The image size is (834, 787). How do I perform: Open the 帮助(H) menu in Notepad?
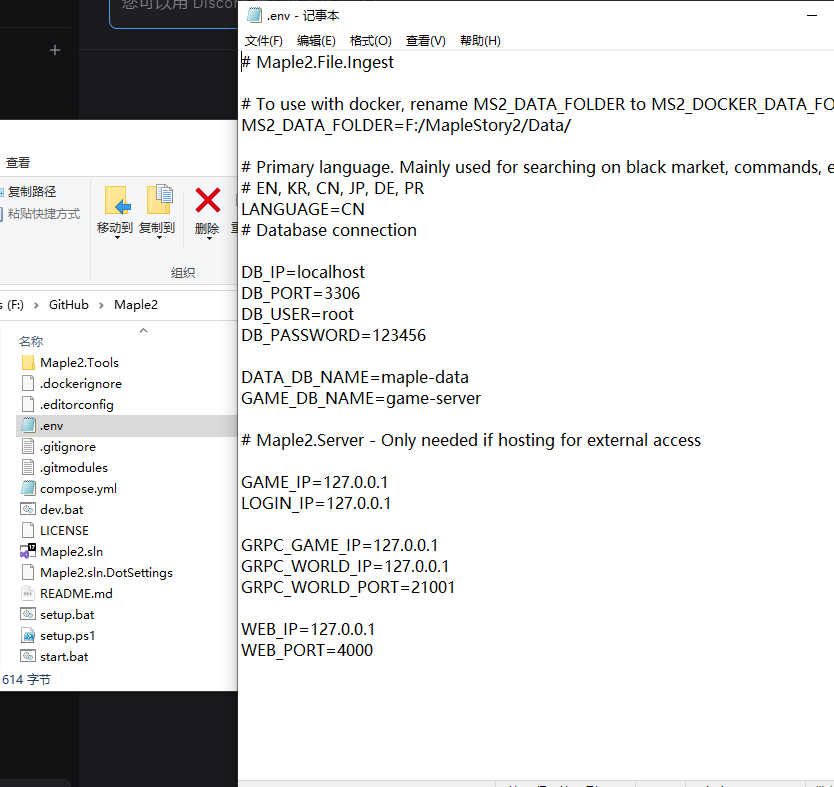480,41
